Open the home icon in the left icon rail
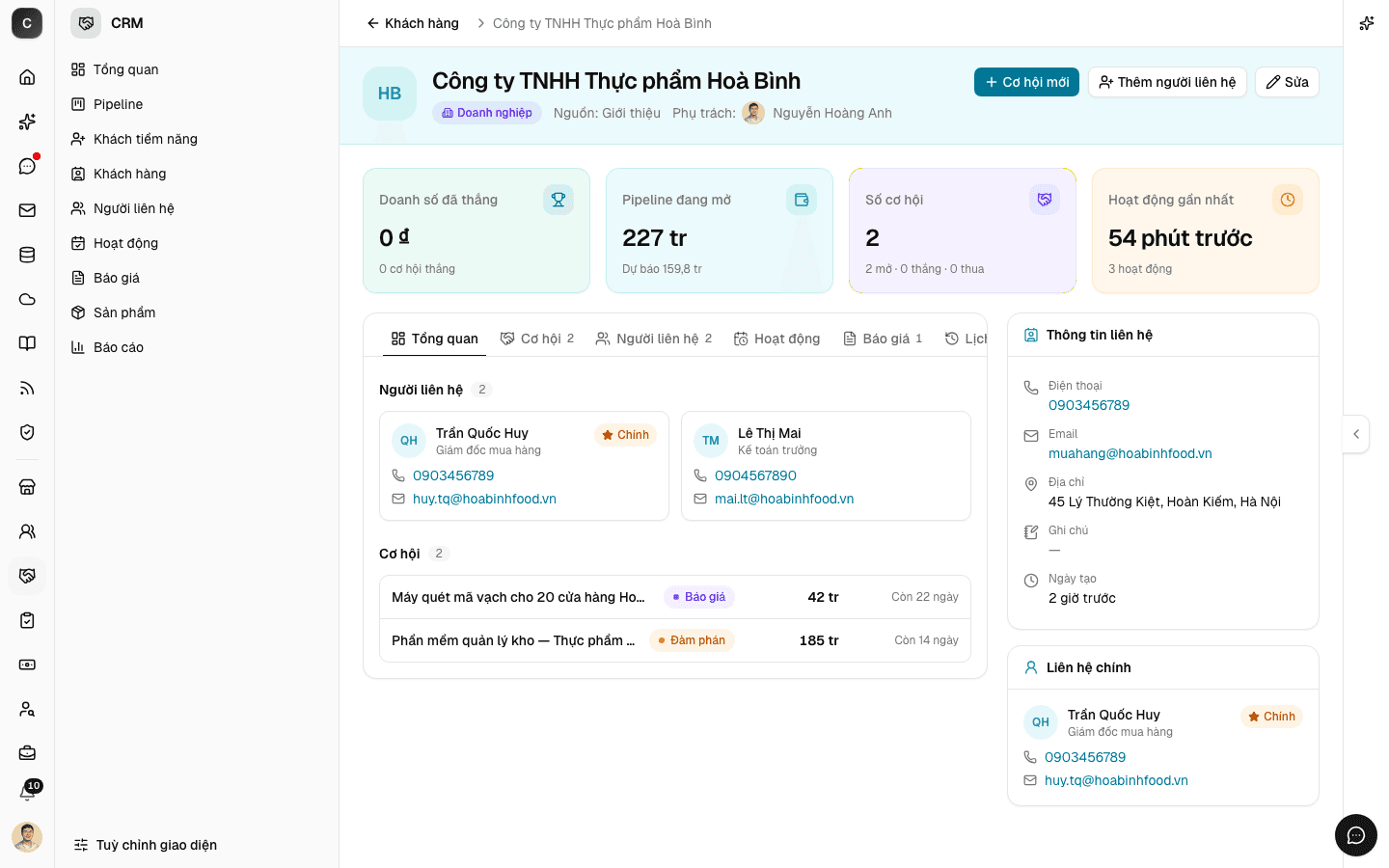Screen dimensions: 1389x868 27,77
